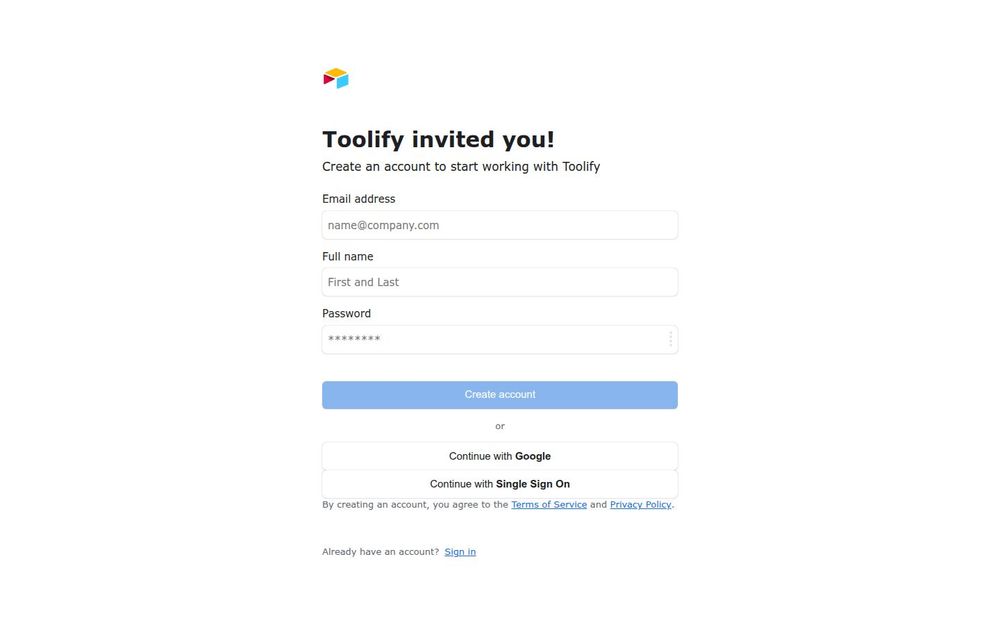This screenshot has height=625, width=1000.
Task: Open the Terms of Service link
Action: click(x=548, y=505)
